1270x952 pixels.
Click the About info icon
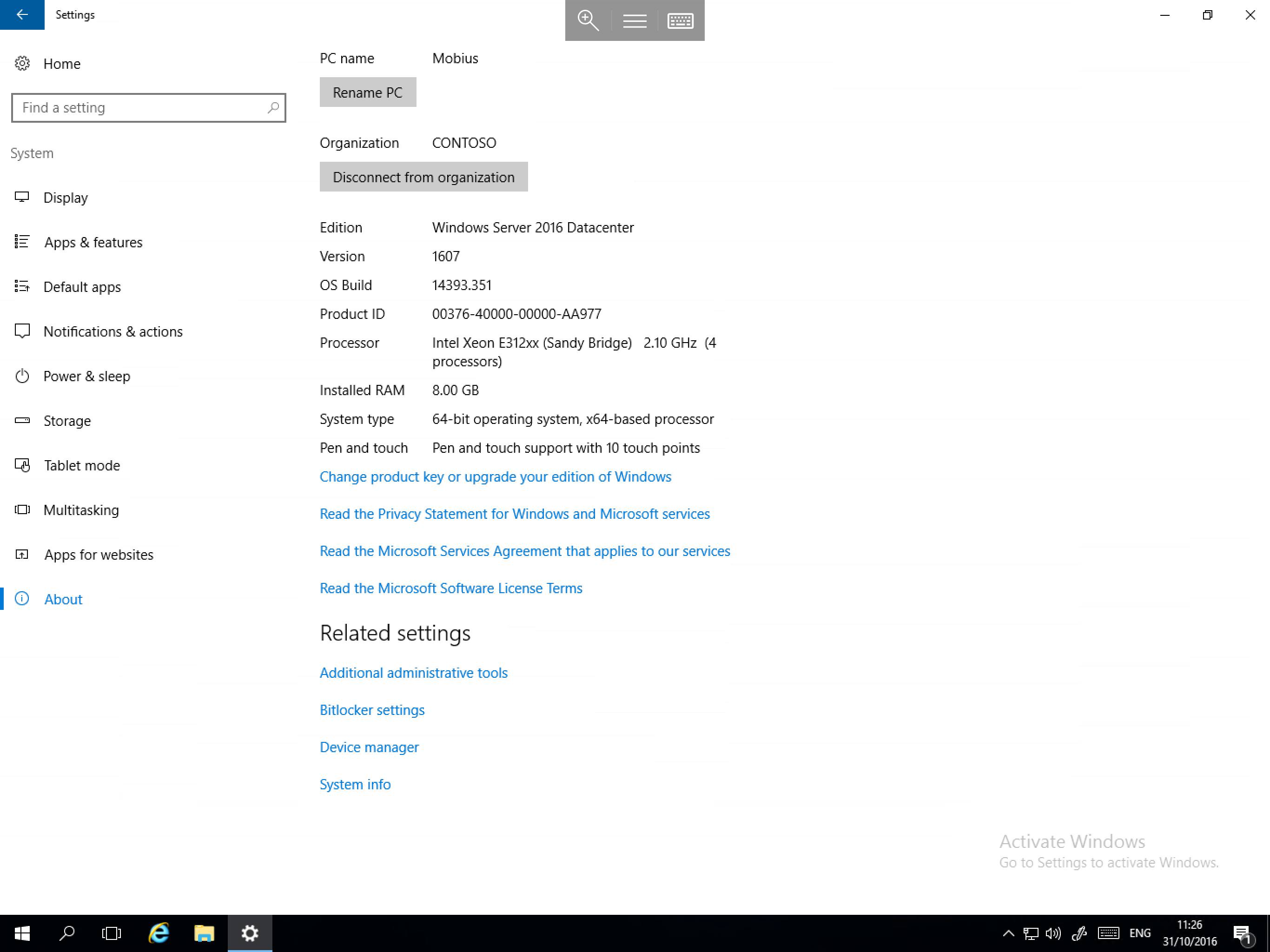(x=22, y=598)
